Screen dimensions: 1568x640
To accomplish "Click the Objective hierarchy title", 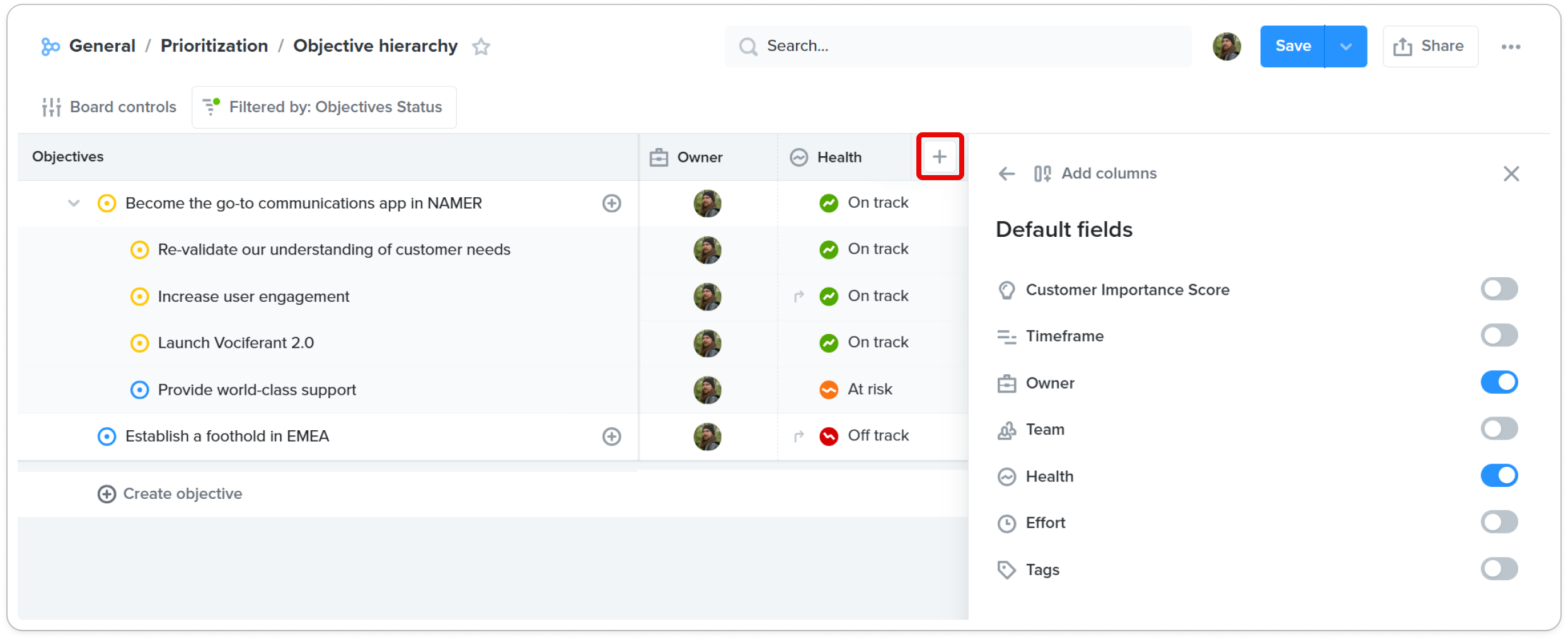I will 376,46.
